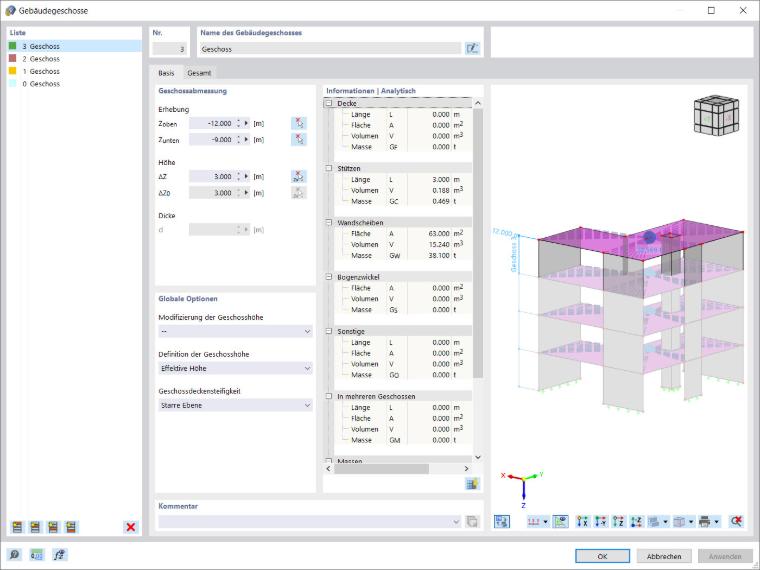760x570 pixels.
Task: Click the box render mode icon
Action: [680, 522]
